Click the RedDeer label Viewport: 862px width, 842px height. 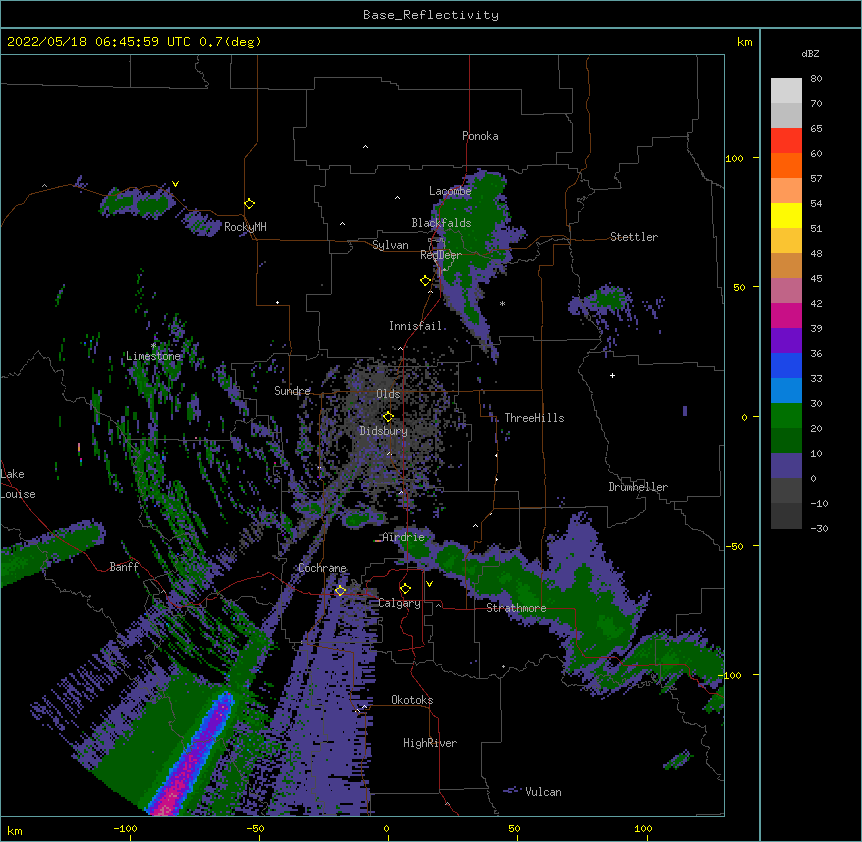[441, 255]
